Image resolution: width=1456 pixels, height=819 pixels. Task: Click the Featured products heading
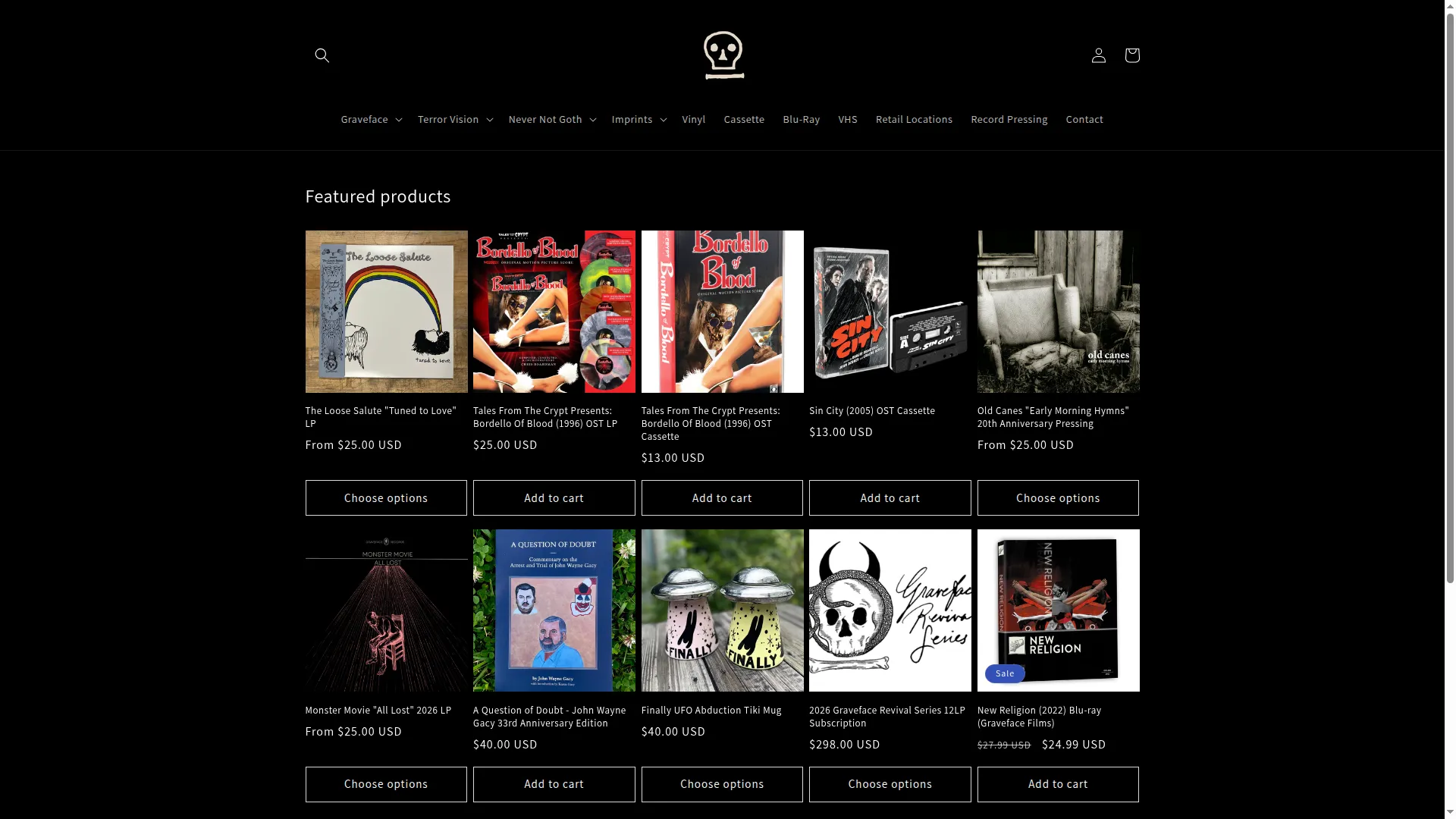point(378,196)
